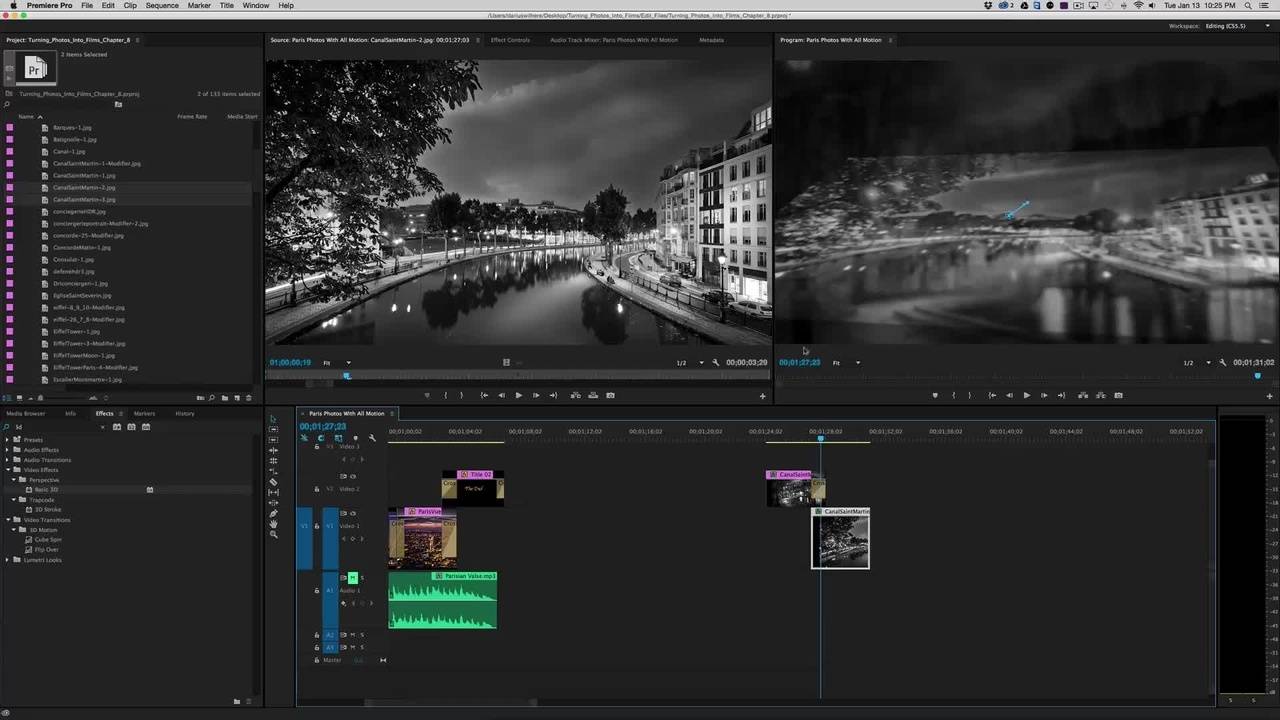The image size is (1280, 720).
Task: Click the timeline playhead marker
Action: pos(820,438)
